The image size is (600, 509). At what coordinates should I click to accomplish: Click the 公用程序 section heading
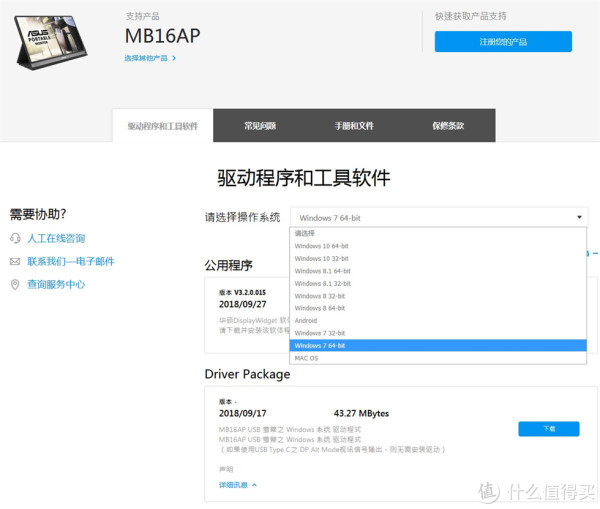(x=228, y=265)
